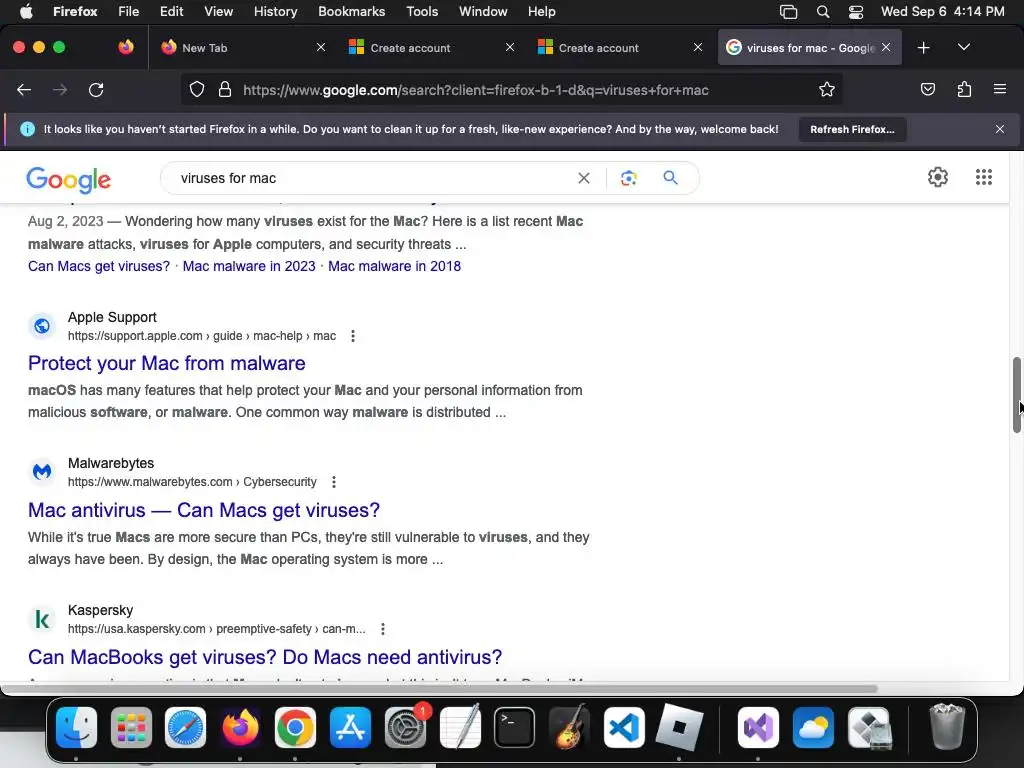
Task: Reload the current page
Action: pyautogui.click(x=96, y=90)
